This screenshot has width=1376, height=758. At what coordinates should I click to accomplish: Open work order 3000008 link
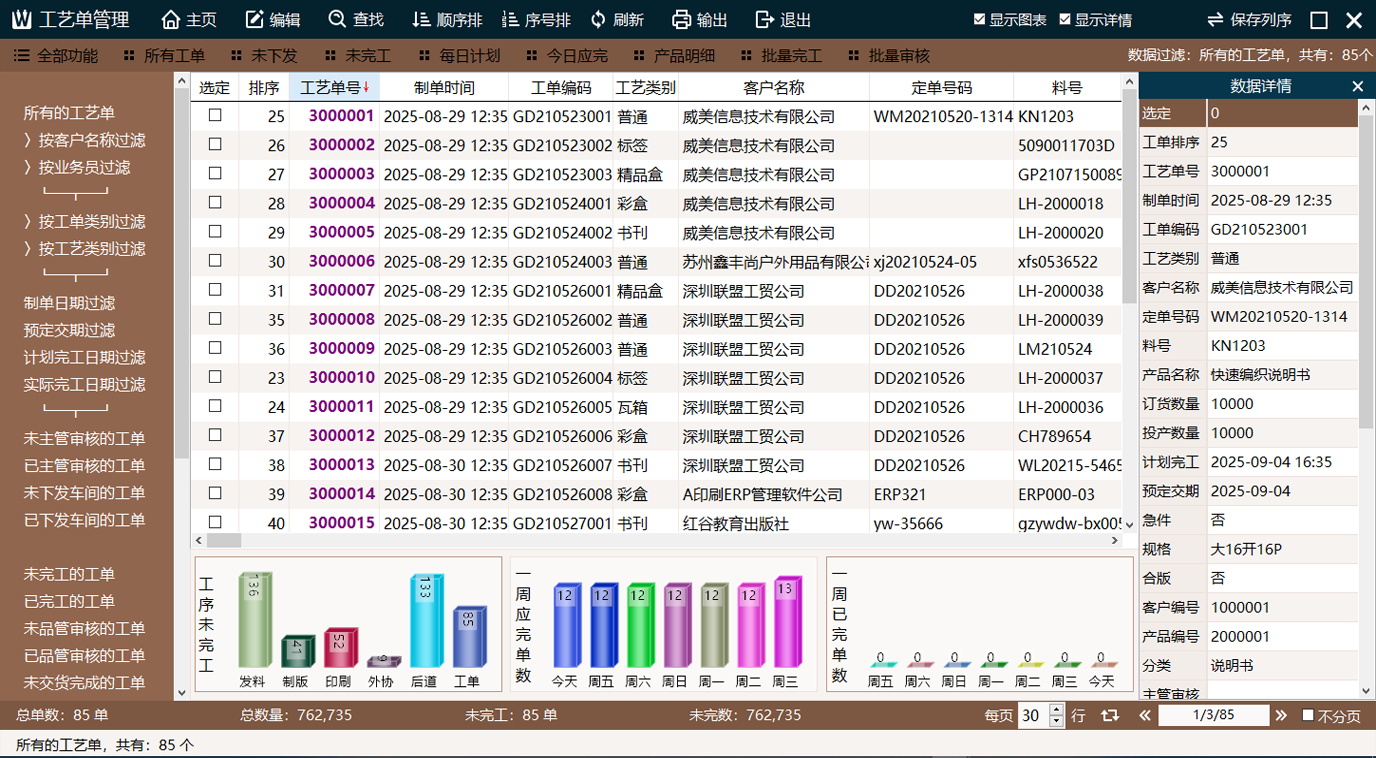tap(341, 320)
